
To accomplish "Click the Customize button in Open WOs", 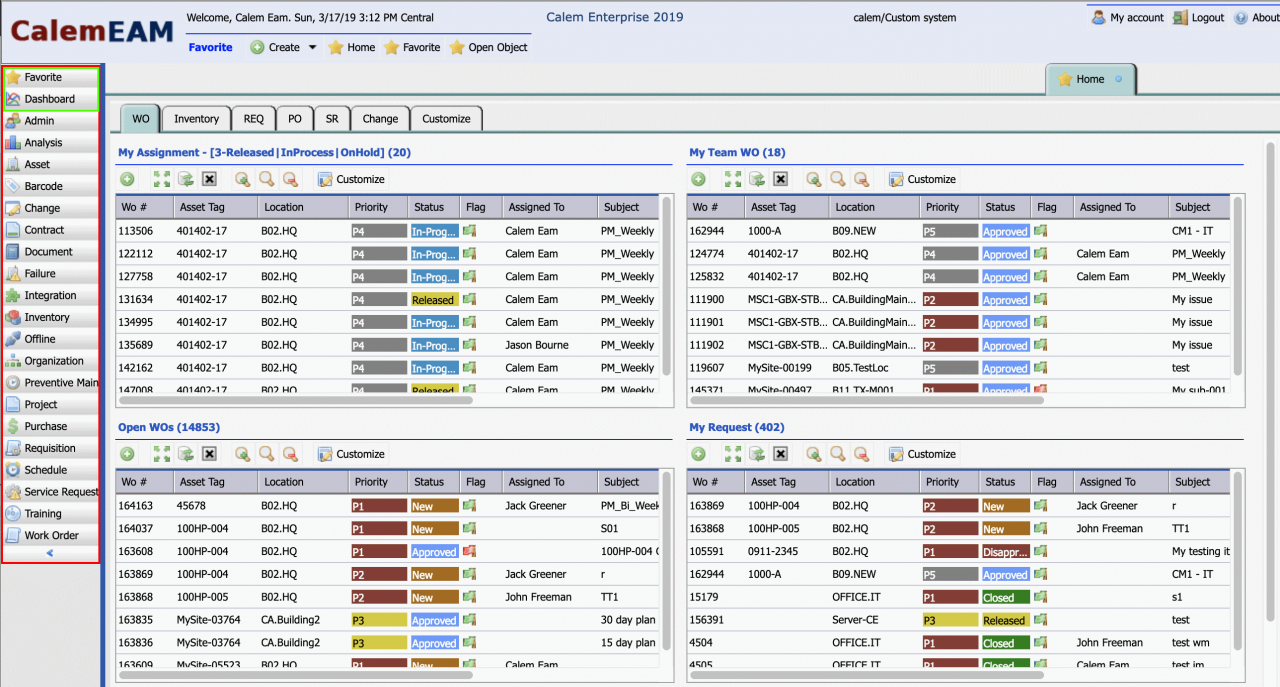I will [351, 454].
